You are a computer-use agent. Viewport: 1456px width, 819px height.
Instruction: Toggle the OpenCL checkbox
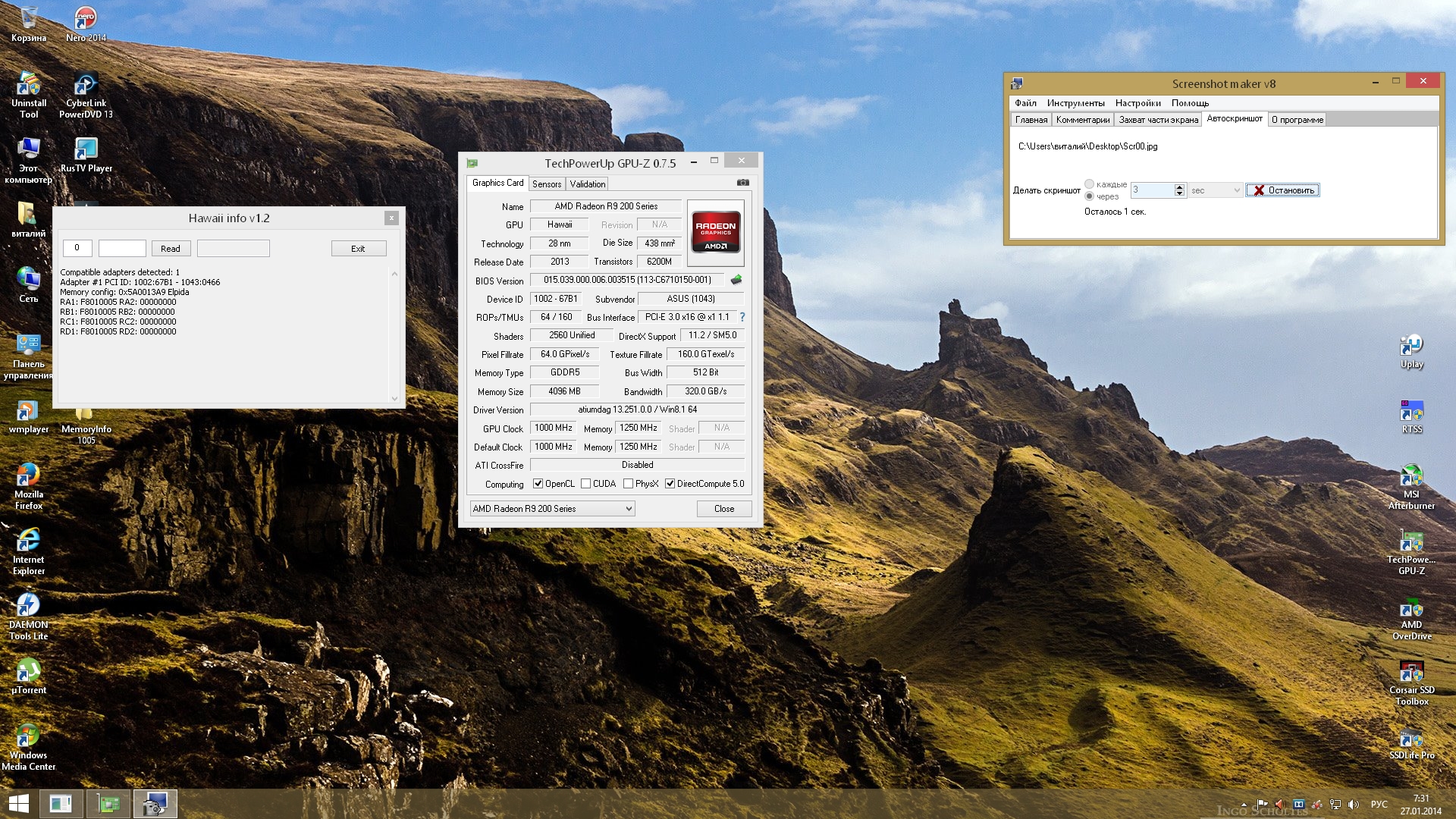click(x=538, y=484)
